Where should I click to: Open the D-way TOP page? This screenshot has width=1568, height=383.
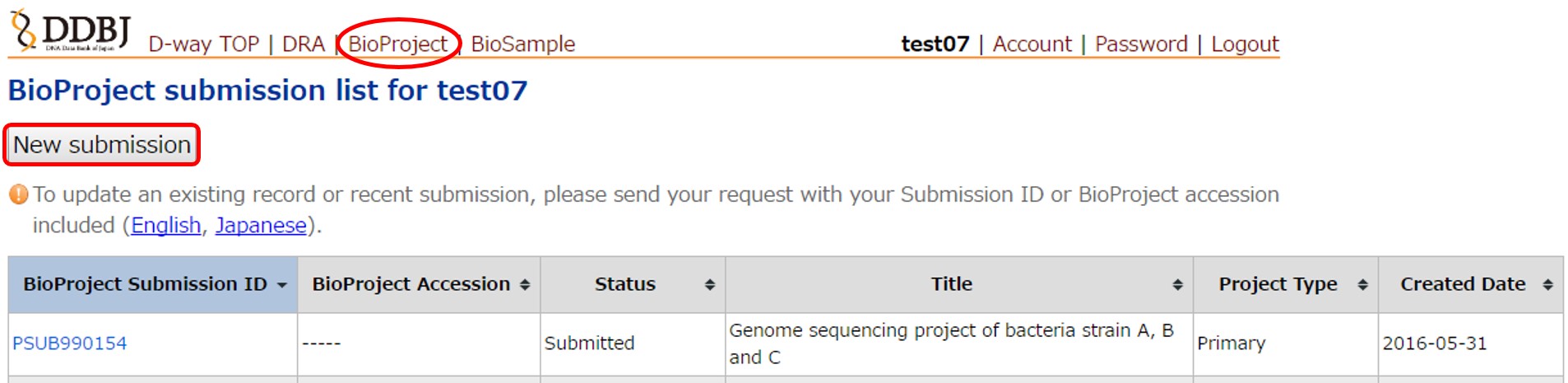pyautogui.click(x=203, y=44)
